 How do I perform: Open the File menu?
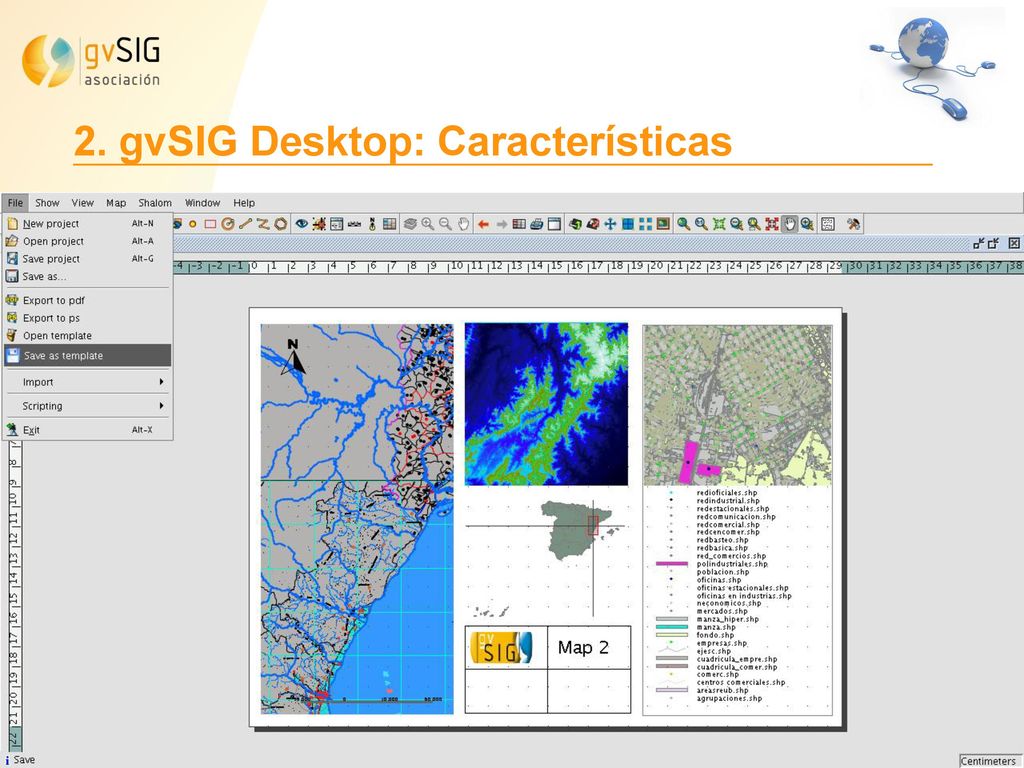(15, 202)
